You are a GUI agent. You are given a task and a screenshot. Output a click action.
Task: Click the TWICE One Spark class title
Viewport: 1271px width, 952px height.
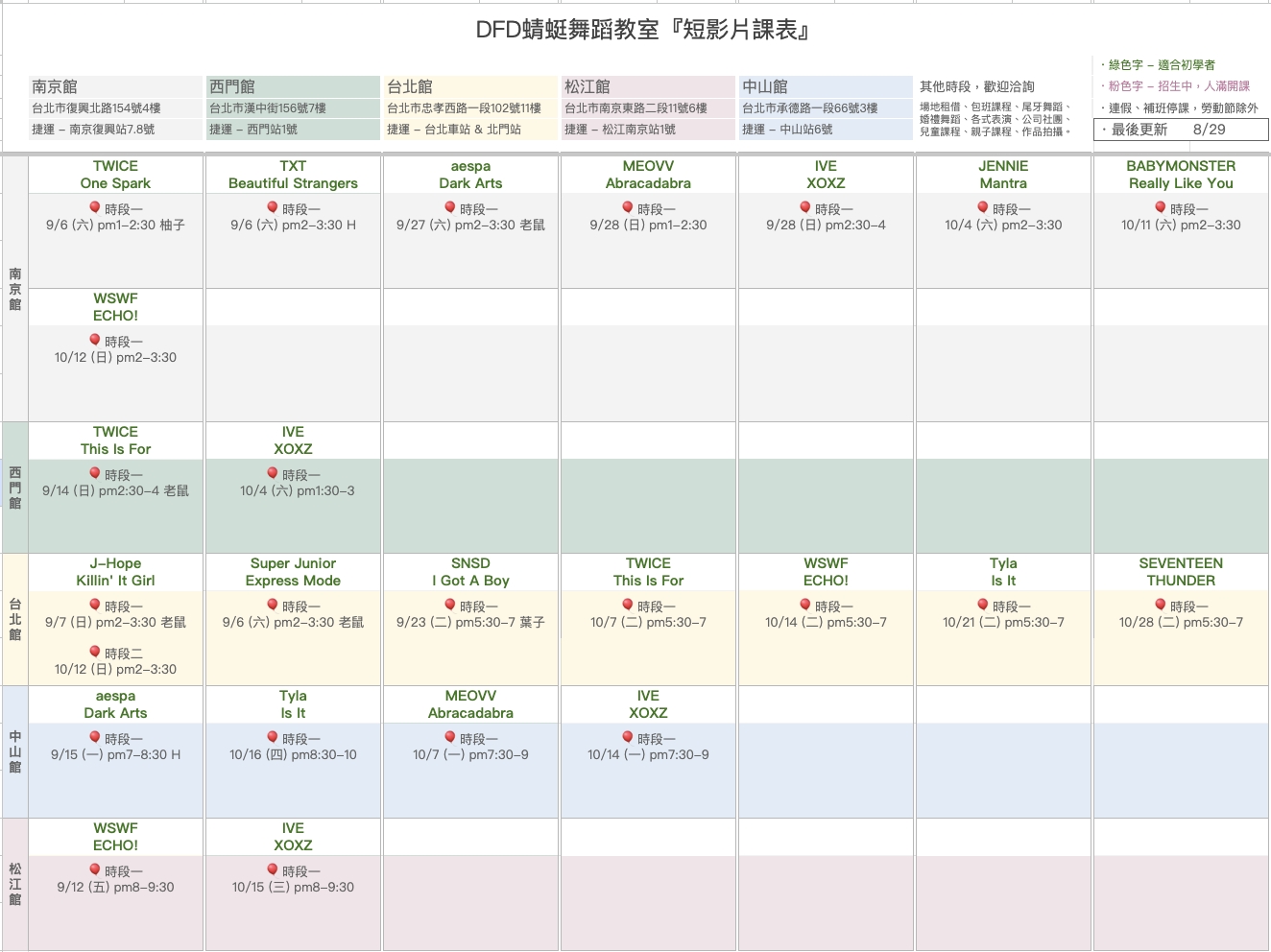(115, 175)
